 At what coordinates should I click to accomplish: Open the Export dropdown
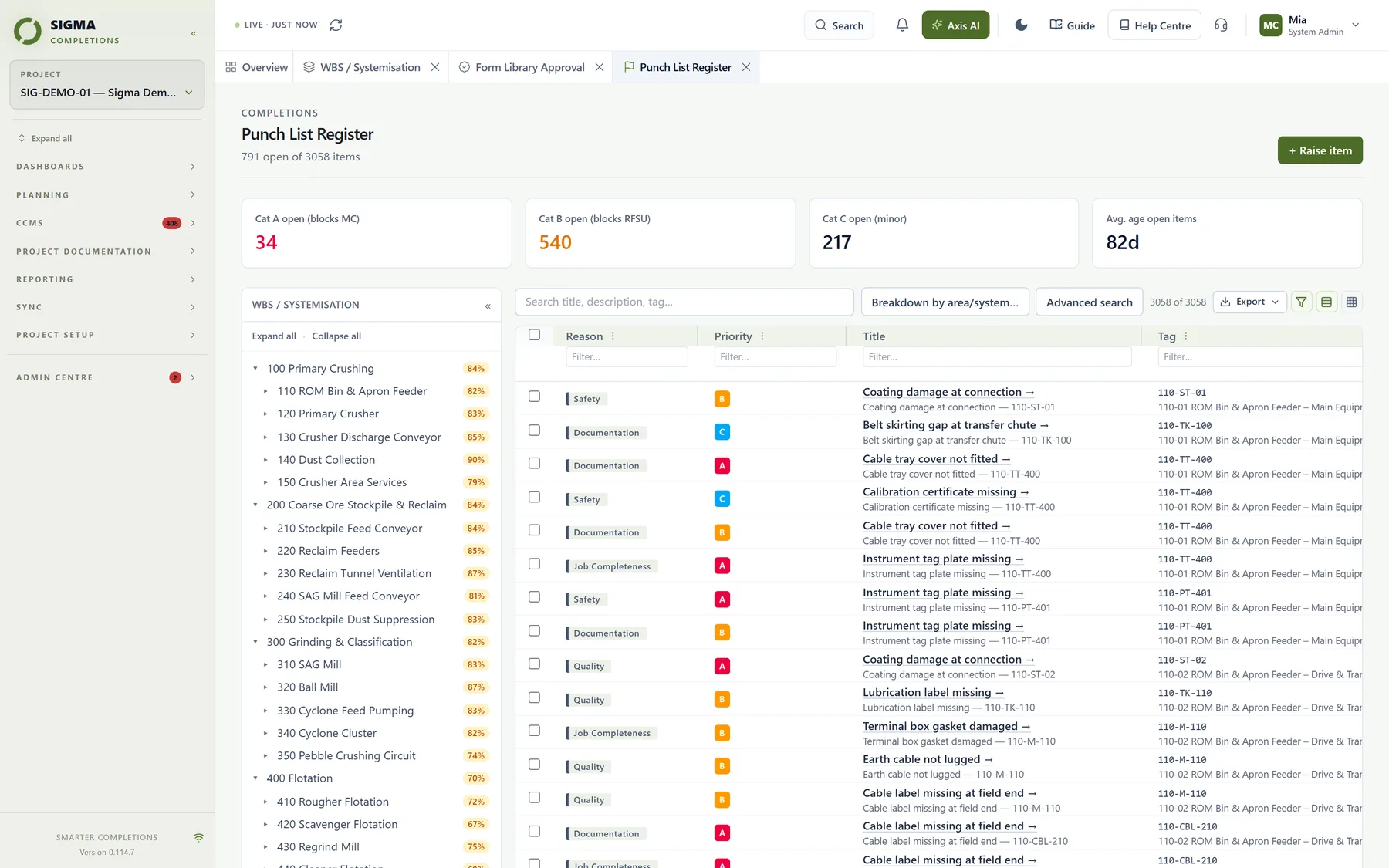point(1250,302)
